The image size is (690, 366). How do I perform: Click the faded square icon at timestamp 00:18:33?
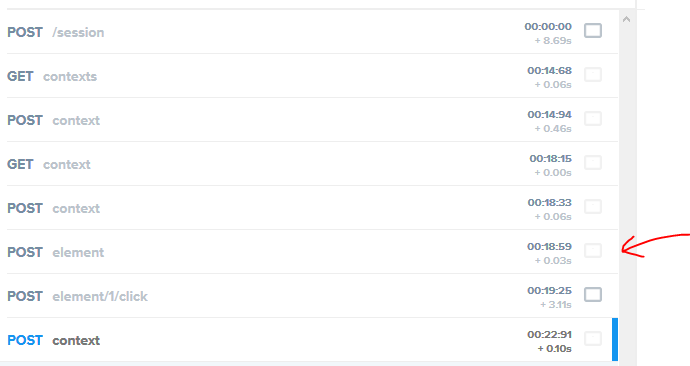coord(593,207)
